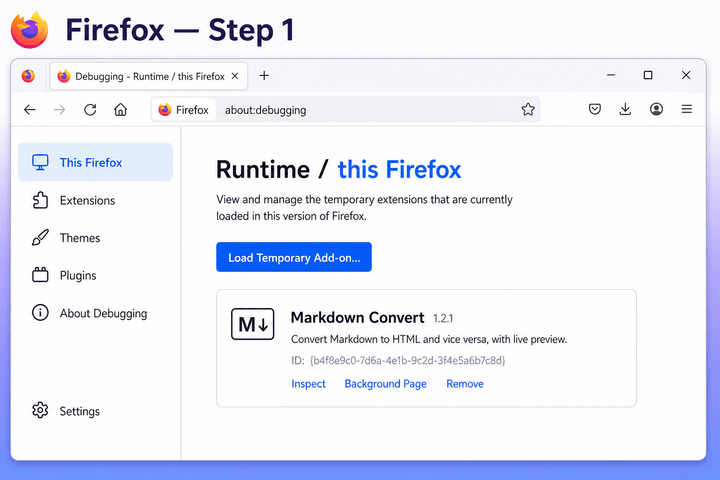Select the Debugging - Runtime tab

[149, 76]
